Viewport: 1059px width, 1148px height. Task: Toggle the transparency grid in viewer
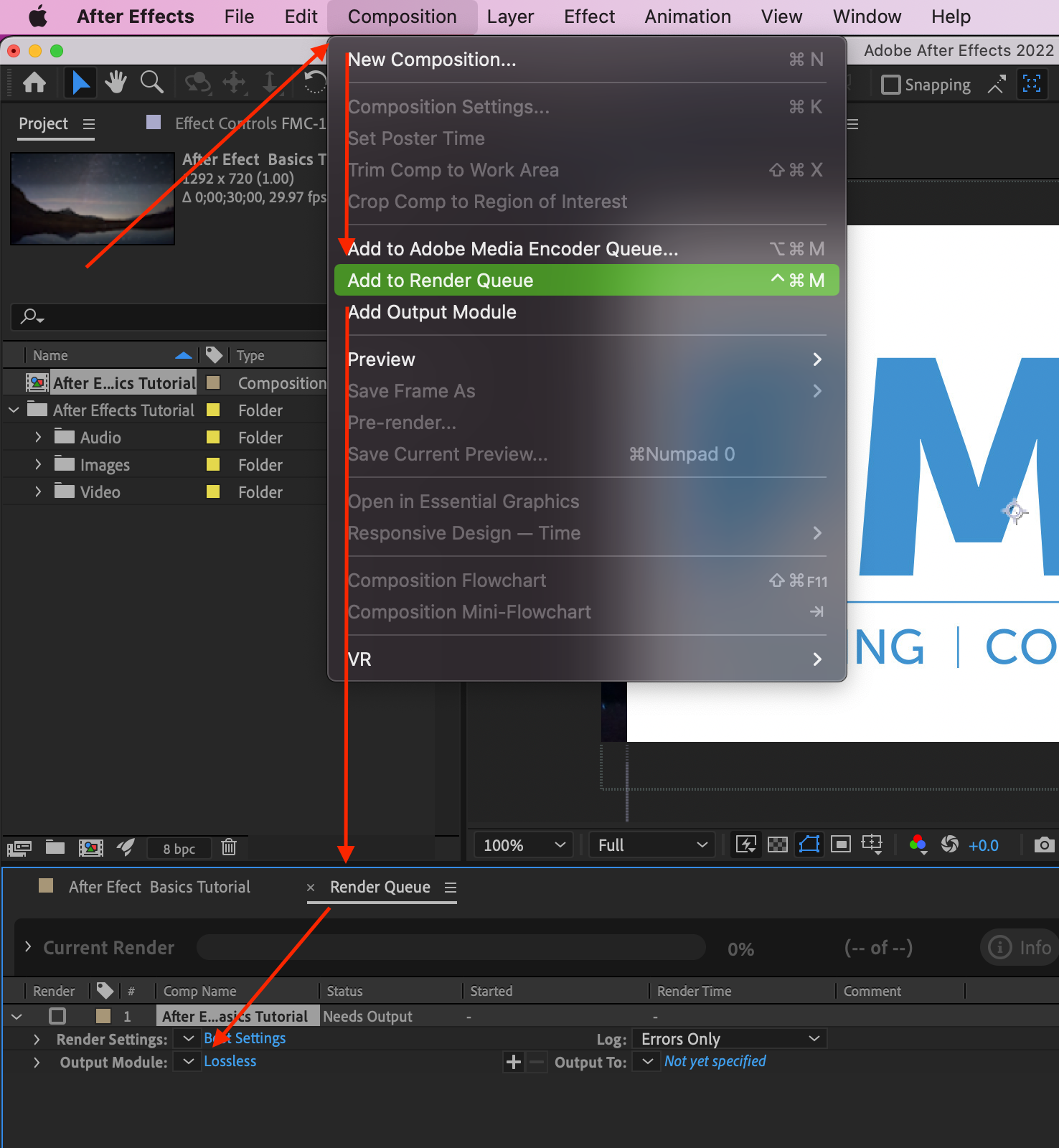tap(778, 844)
